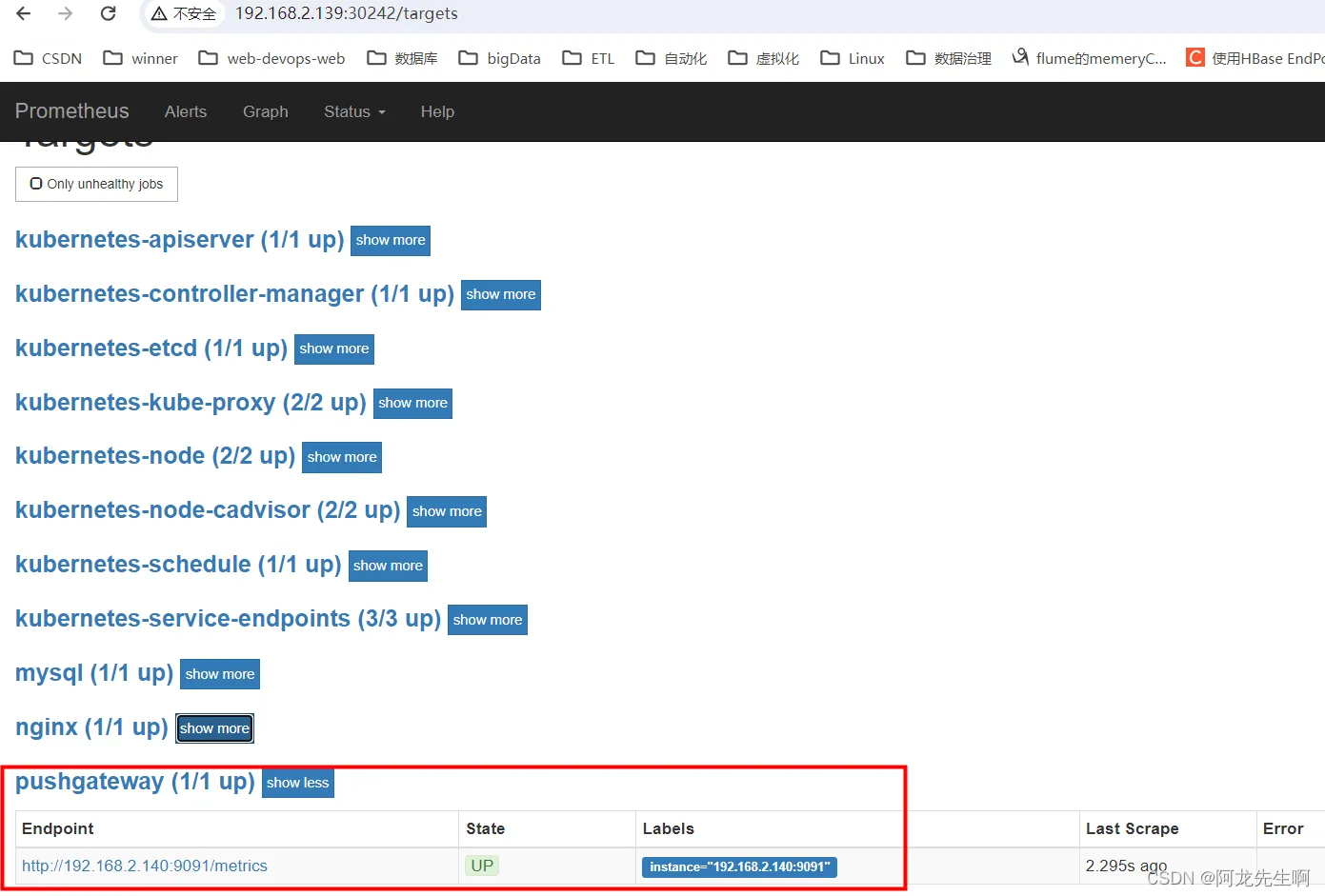Reload the page with refresh icon
This screenshot has height=896, width=1325.
tap(108, 13)
